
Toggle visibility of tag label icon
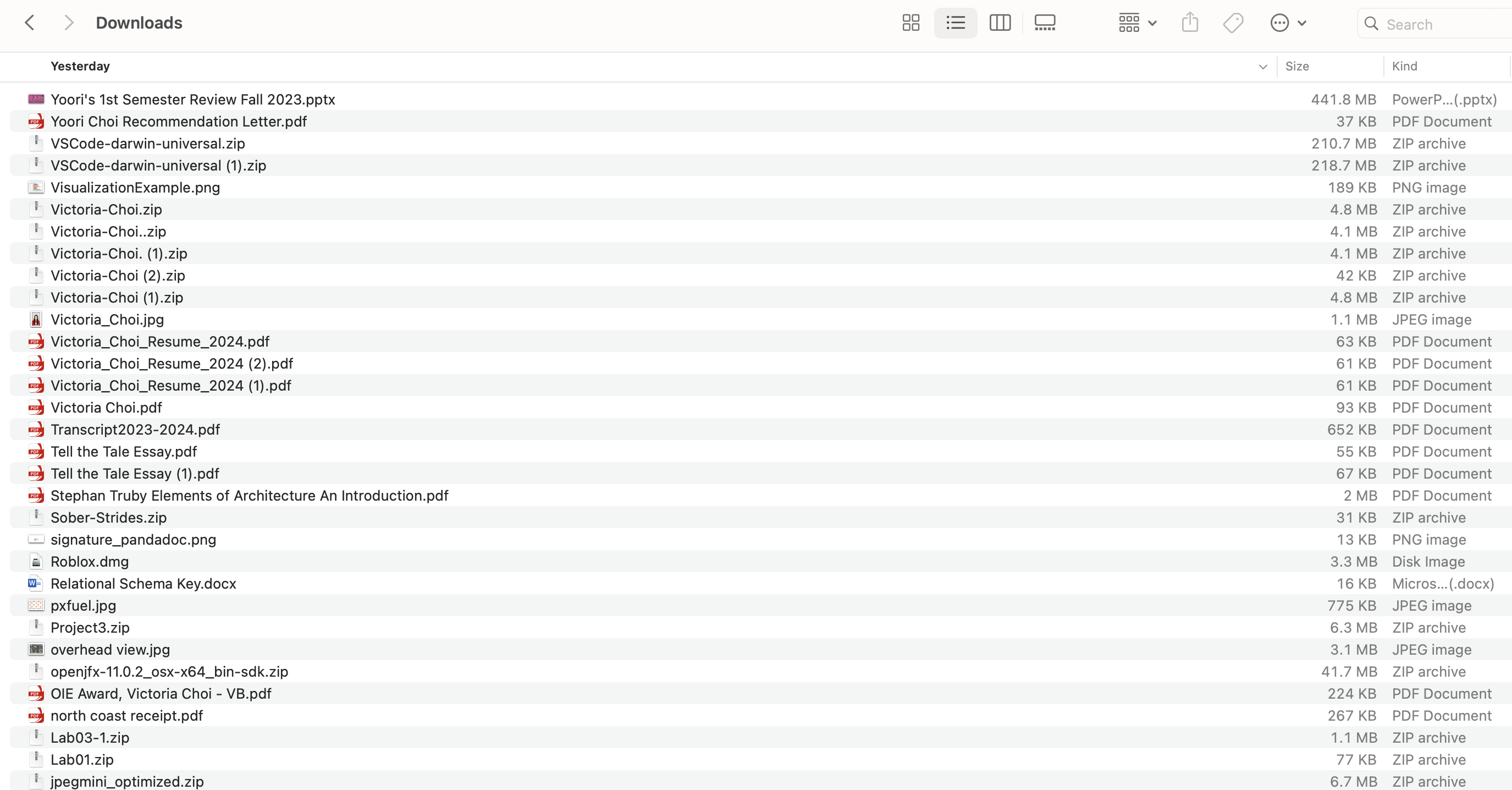1233,22
